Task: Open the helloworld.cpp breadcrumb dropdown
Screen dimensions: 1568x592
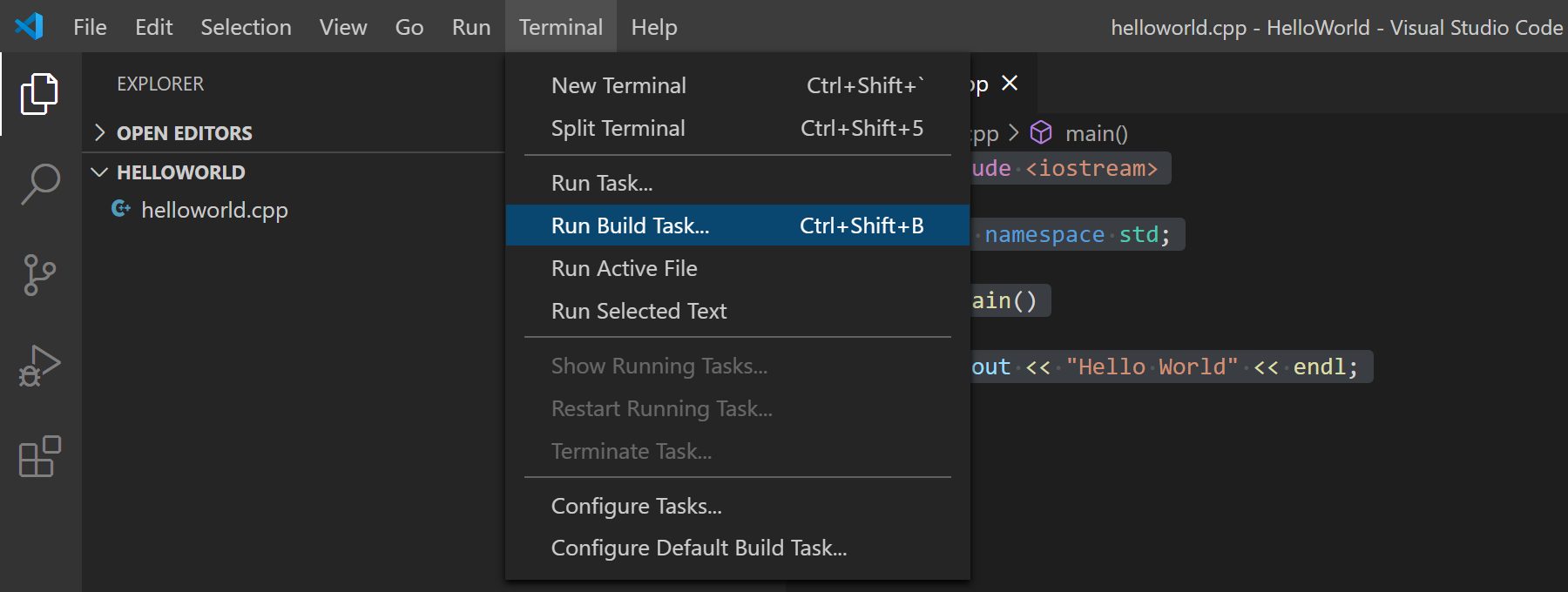Action: [x=983, y=133]
